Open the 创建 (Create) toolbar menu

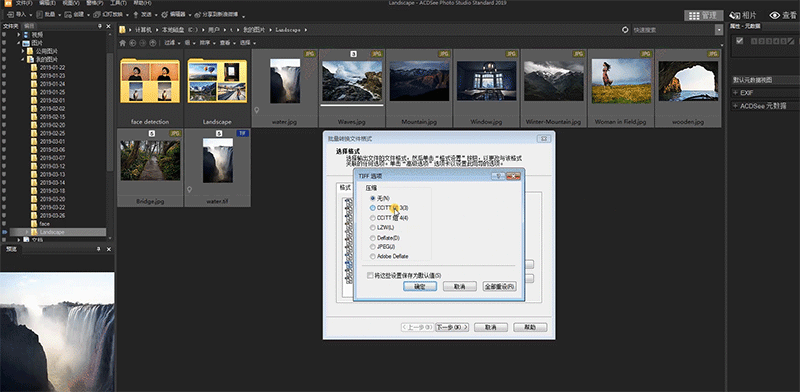(x=78, y=15)
